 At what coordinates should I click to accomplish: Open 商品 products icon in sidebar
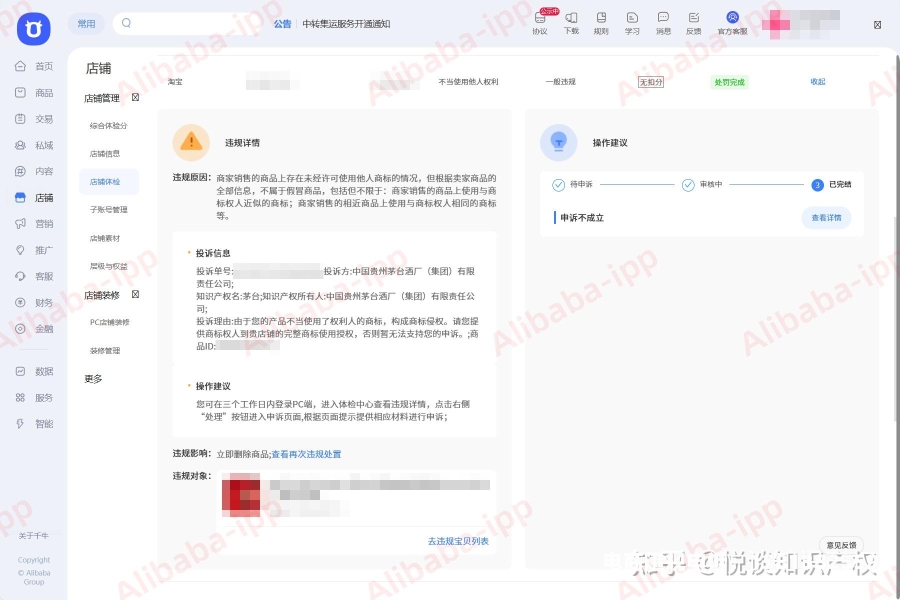coord(20,92)
